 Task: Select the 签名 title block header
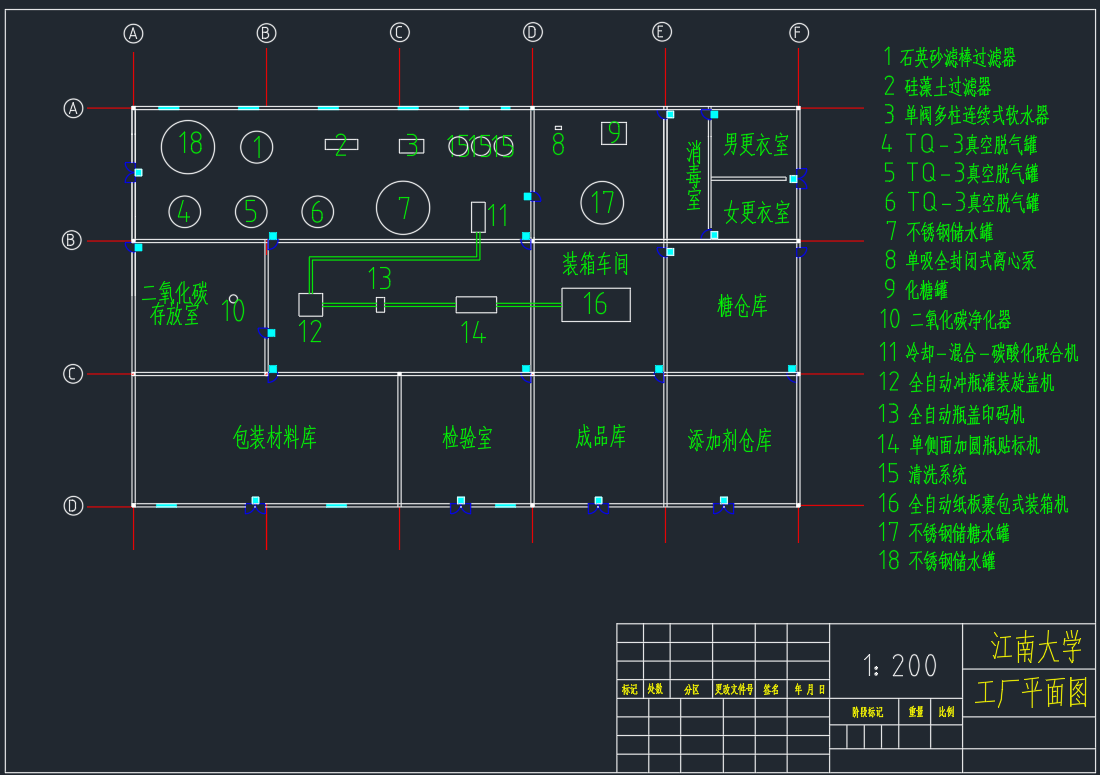click(771, 689)
